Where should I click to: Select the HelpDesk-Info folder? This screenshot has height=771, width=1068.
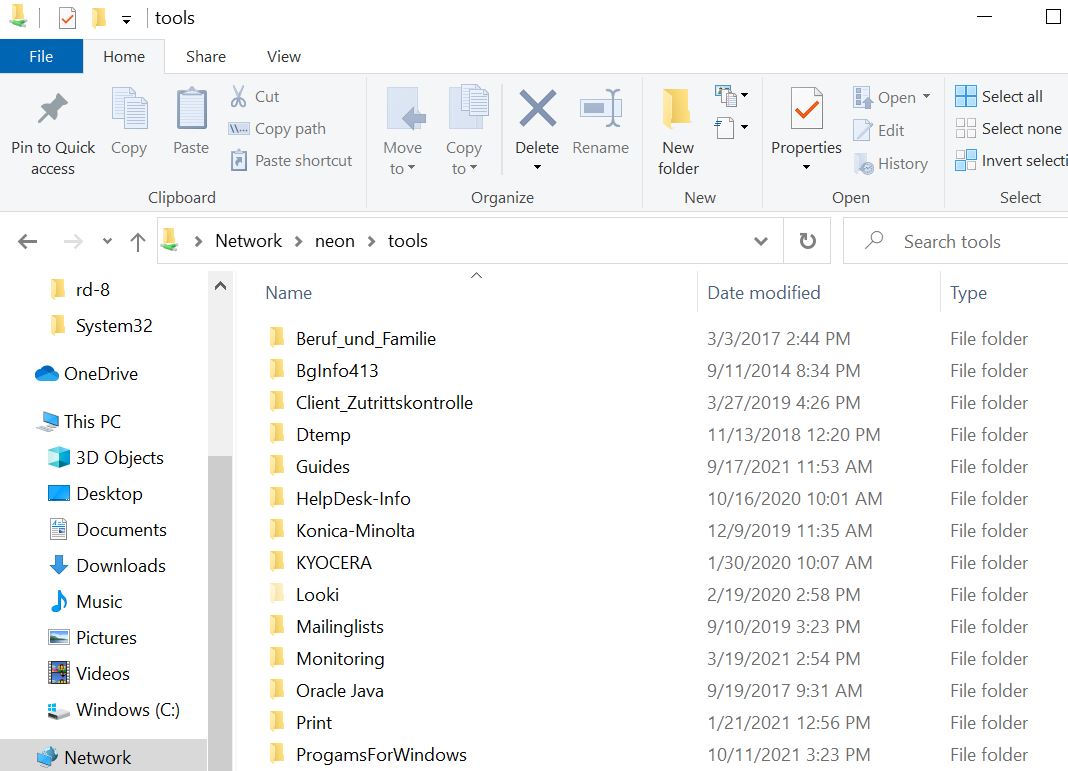point(353,499)
